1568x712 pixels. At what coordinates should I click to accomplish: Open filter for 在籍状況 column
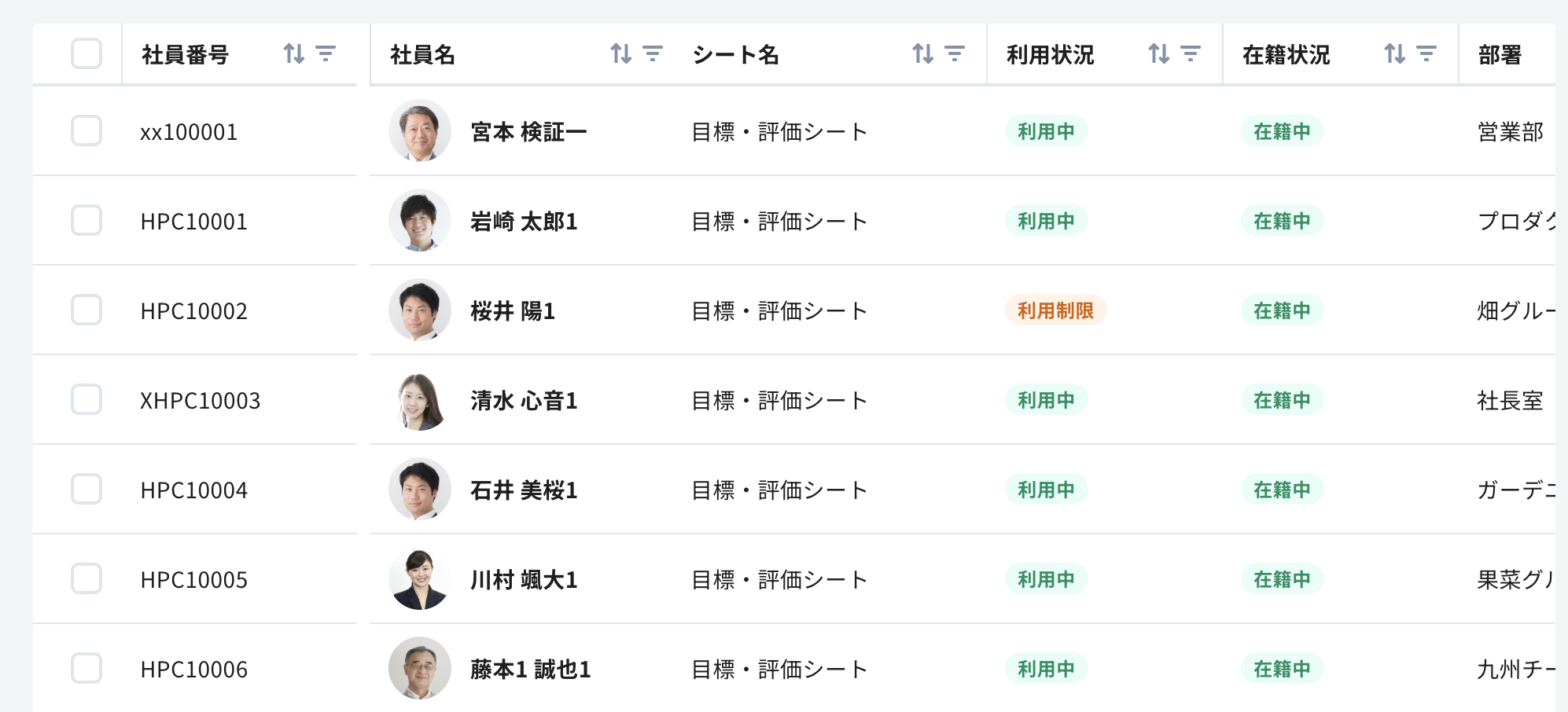1426,53
